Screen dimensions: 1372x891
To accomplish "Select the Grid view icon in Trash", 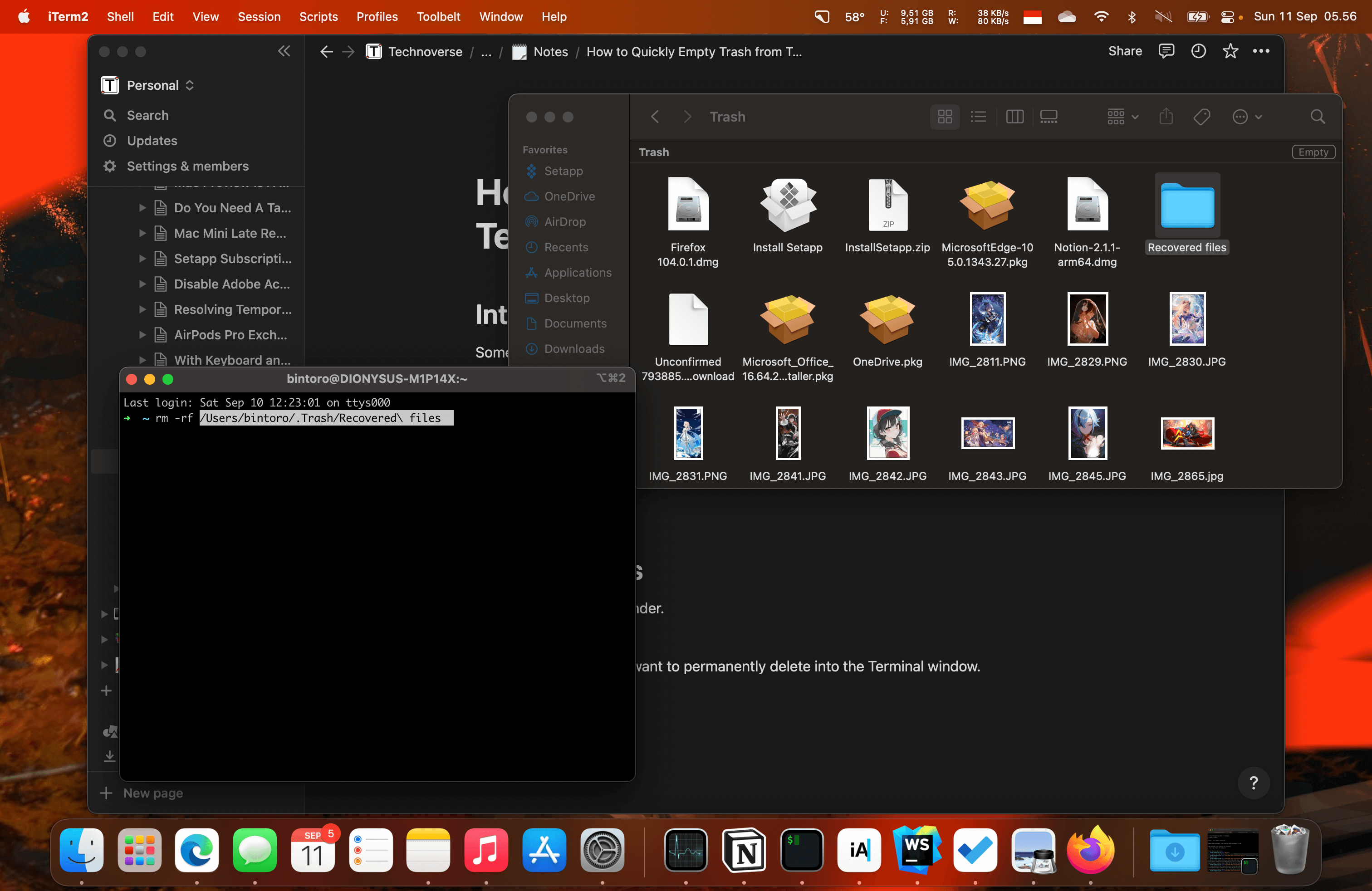I will click(945, 116).
